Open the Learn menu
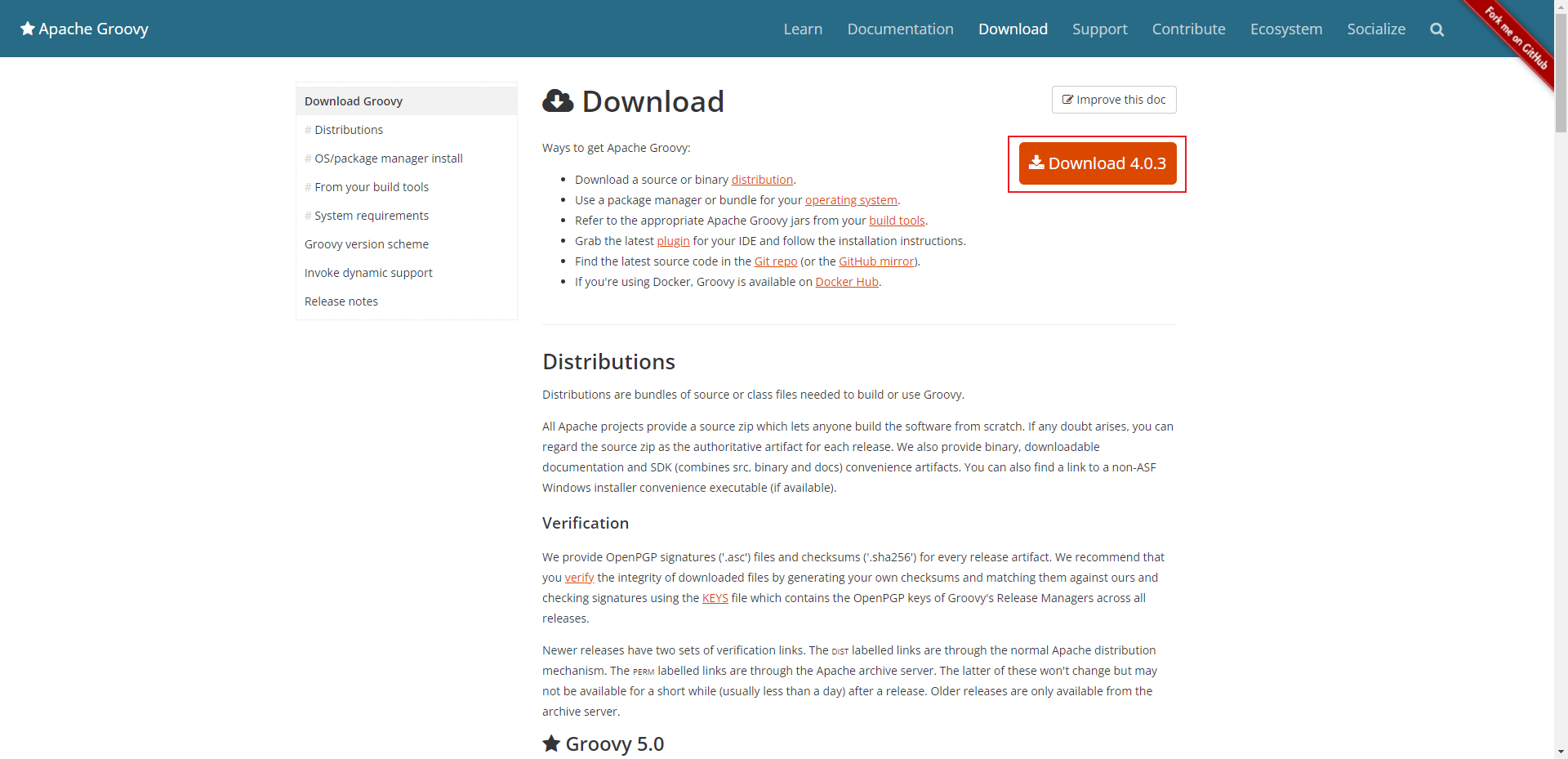Viewport: 1568px width, 759px height. (x=803, y=29)
